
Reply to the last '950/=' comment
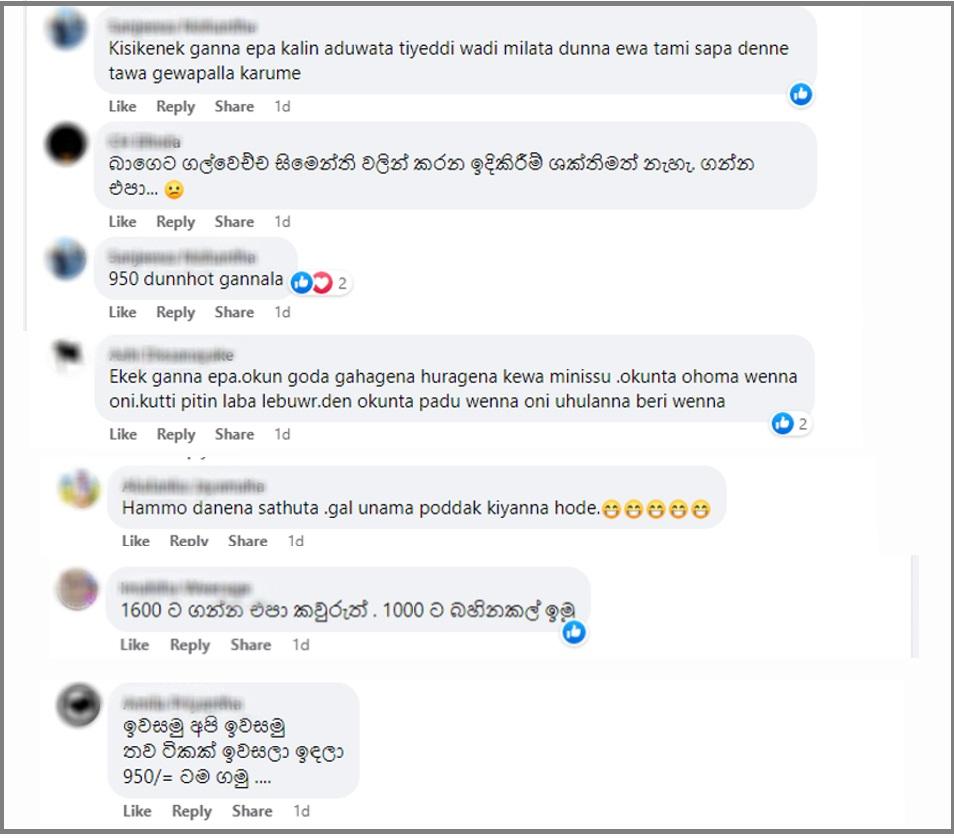(192, 811)
